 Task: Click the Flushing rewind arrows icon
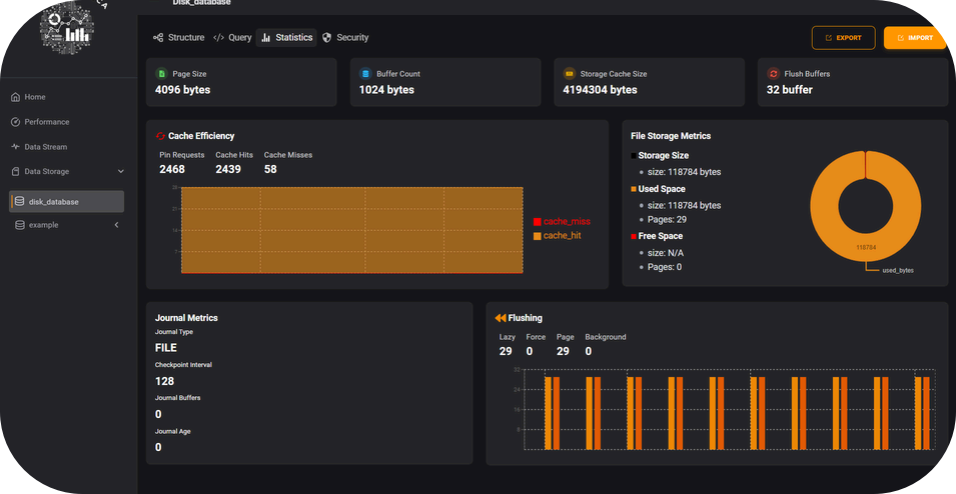point(500,318)
